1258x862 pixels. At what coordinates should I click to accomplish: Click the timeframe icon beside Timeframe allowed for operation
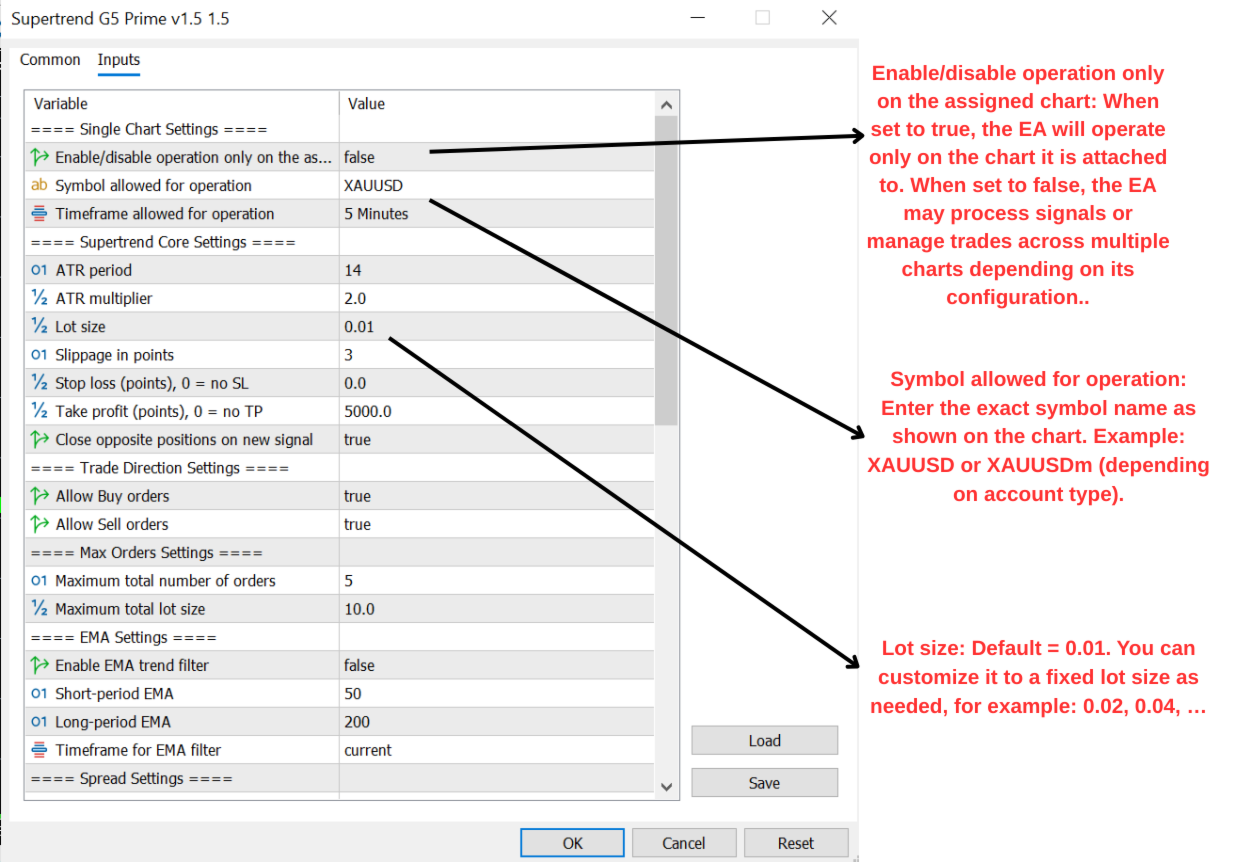point(40,213)
